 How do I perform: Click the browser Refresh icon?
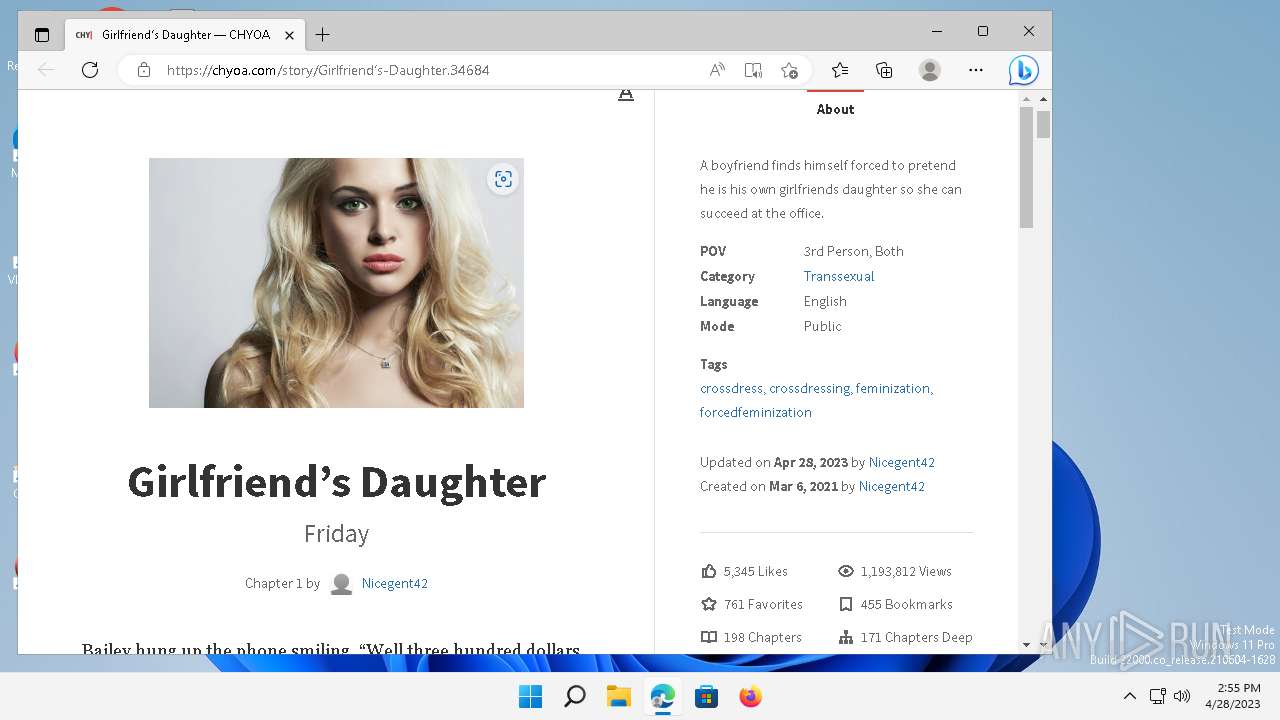click(x=90, y=70)
